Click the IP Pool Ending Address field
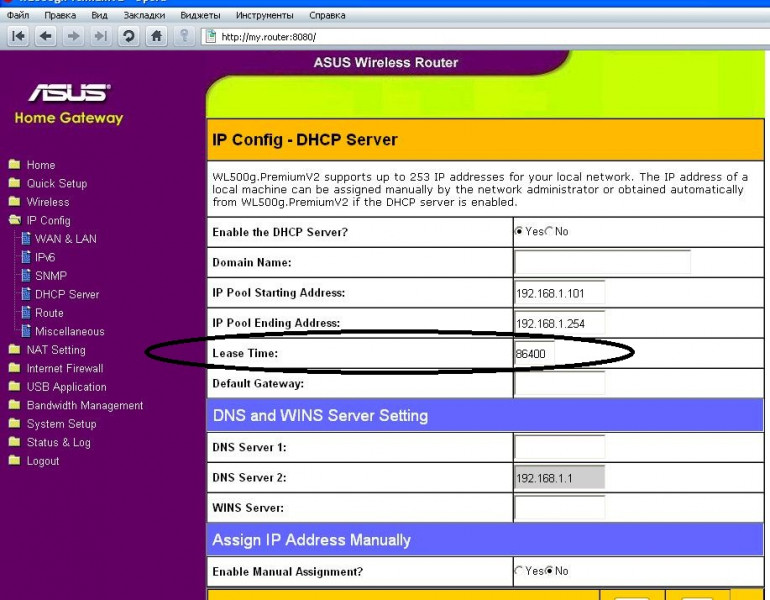Viewport: 770px width, 600px height. pos(559,323)
